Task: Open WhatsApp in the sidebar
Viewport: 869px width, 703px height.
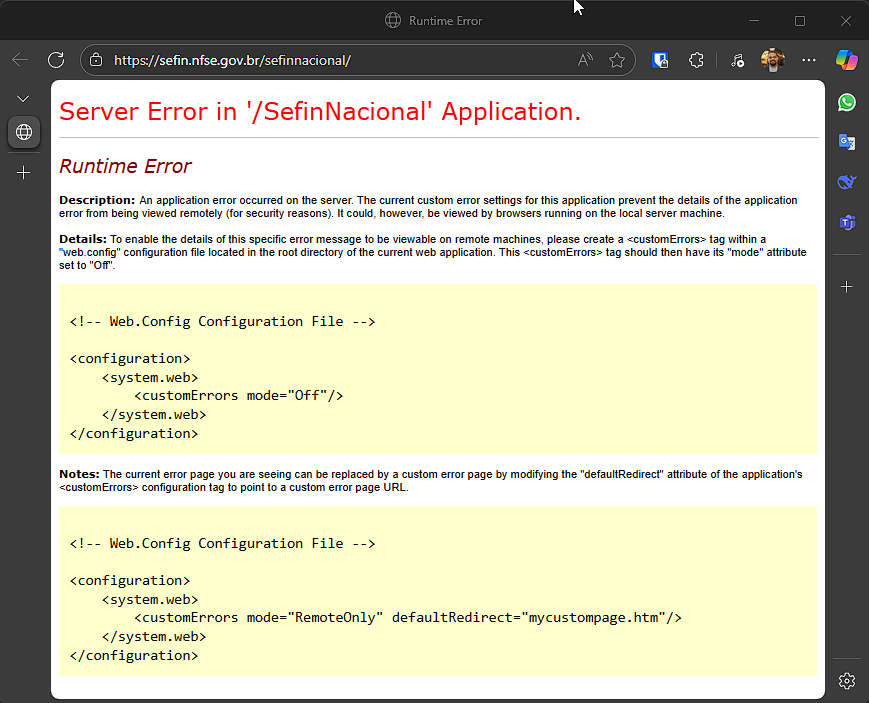Action: click(847, 102)
